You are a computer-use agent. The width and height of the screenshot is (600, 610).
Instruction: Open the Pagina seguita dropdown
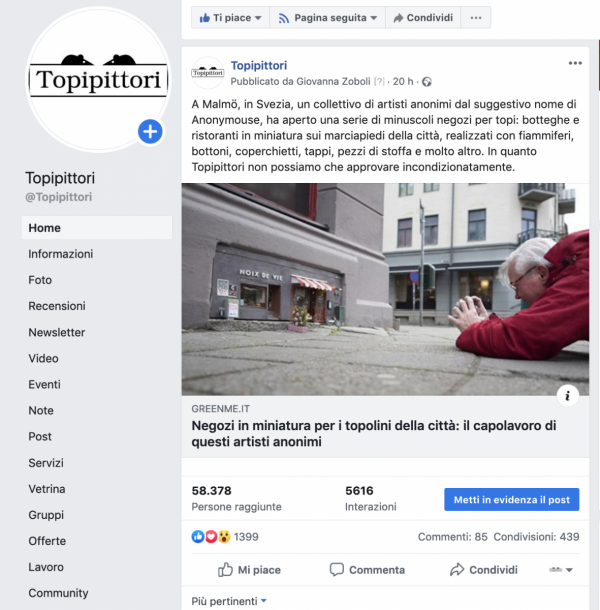click(328, 18)
